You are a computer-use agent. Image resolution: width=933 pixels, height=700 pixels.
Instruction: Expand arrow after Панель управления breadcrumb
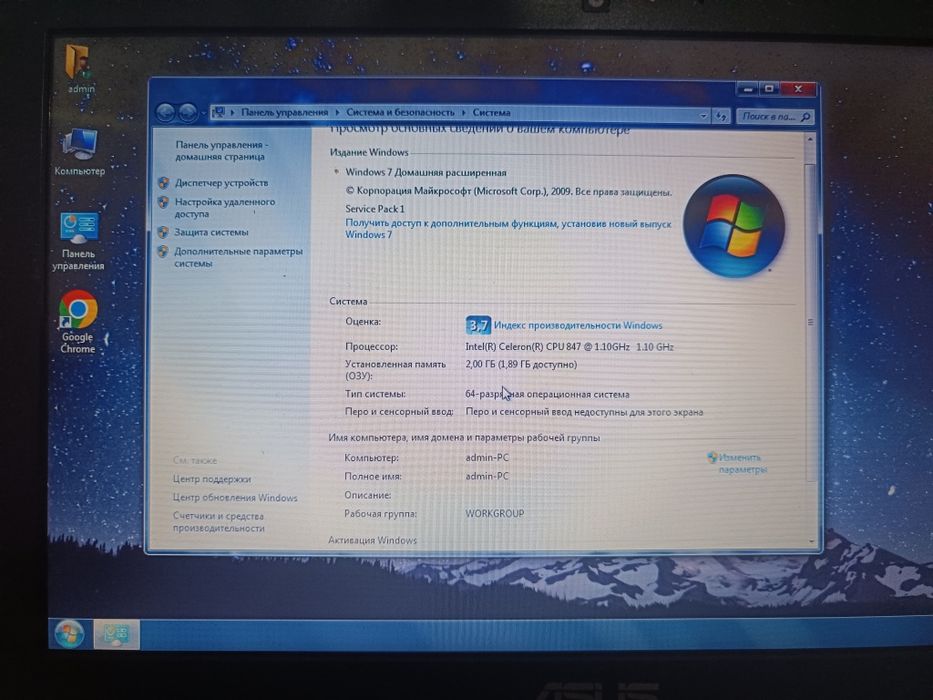click(337, 112)
